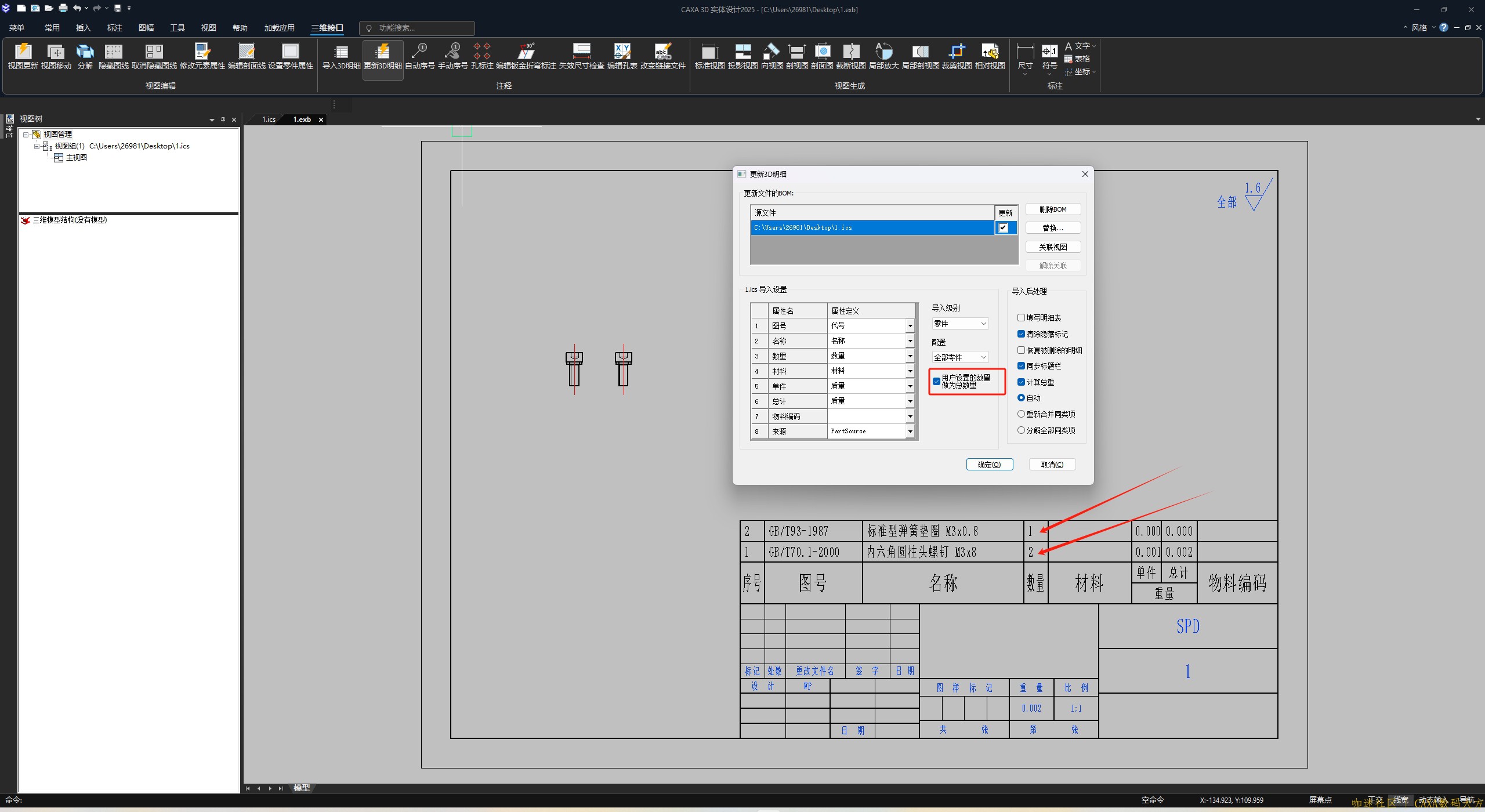Viewport: 1485px width, 812px height.
Task: Click the 剖视图 section view icon
Action: tap(797, 56)
